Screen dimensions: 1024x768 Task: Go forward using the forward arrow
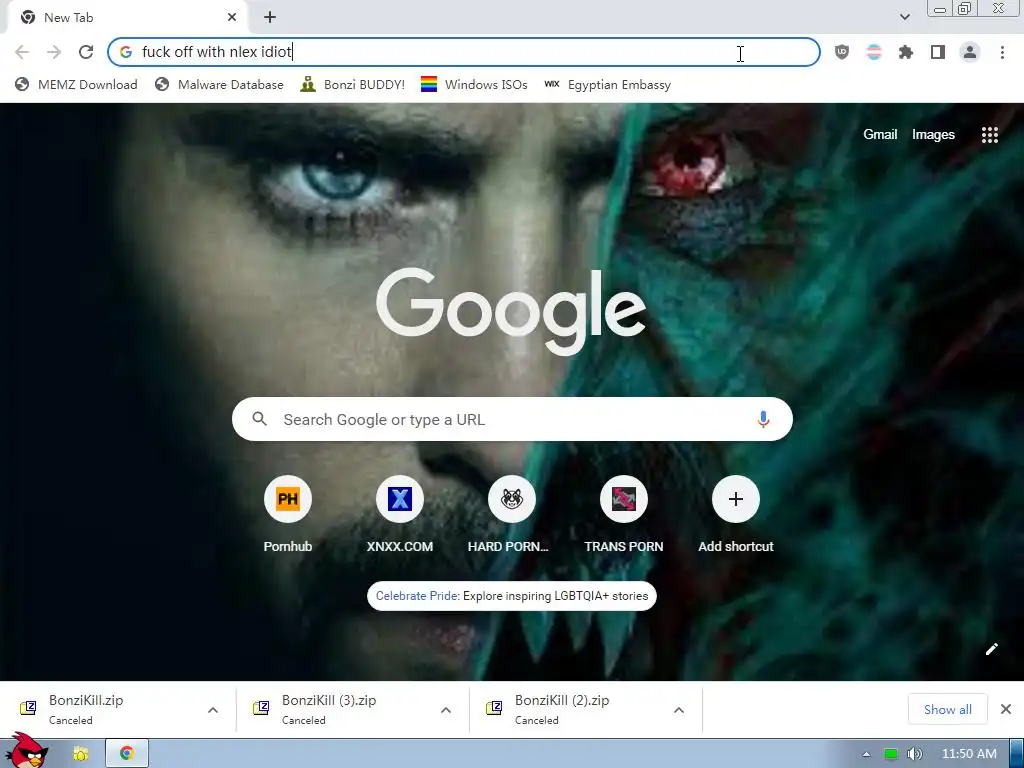pyautogui.click(x=54, y=52)
